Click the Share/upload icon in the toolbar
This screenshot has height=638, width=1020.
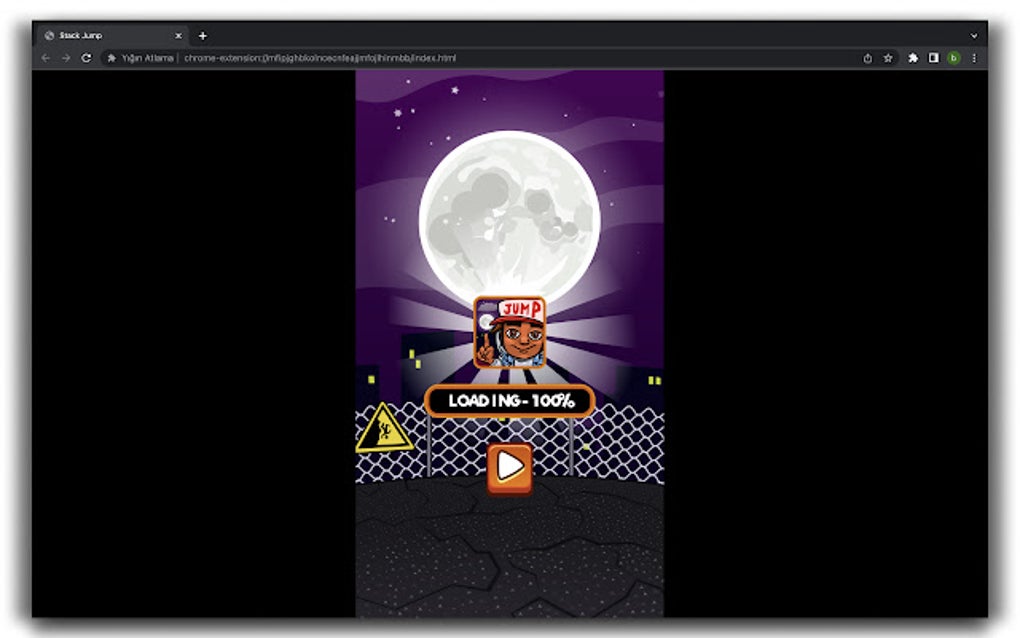[867, 58]
